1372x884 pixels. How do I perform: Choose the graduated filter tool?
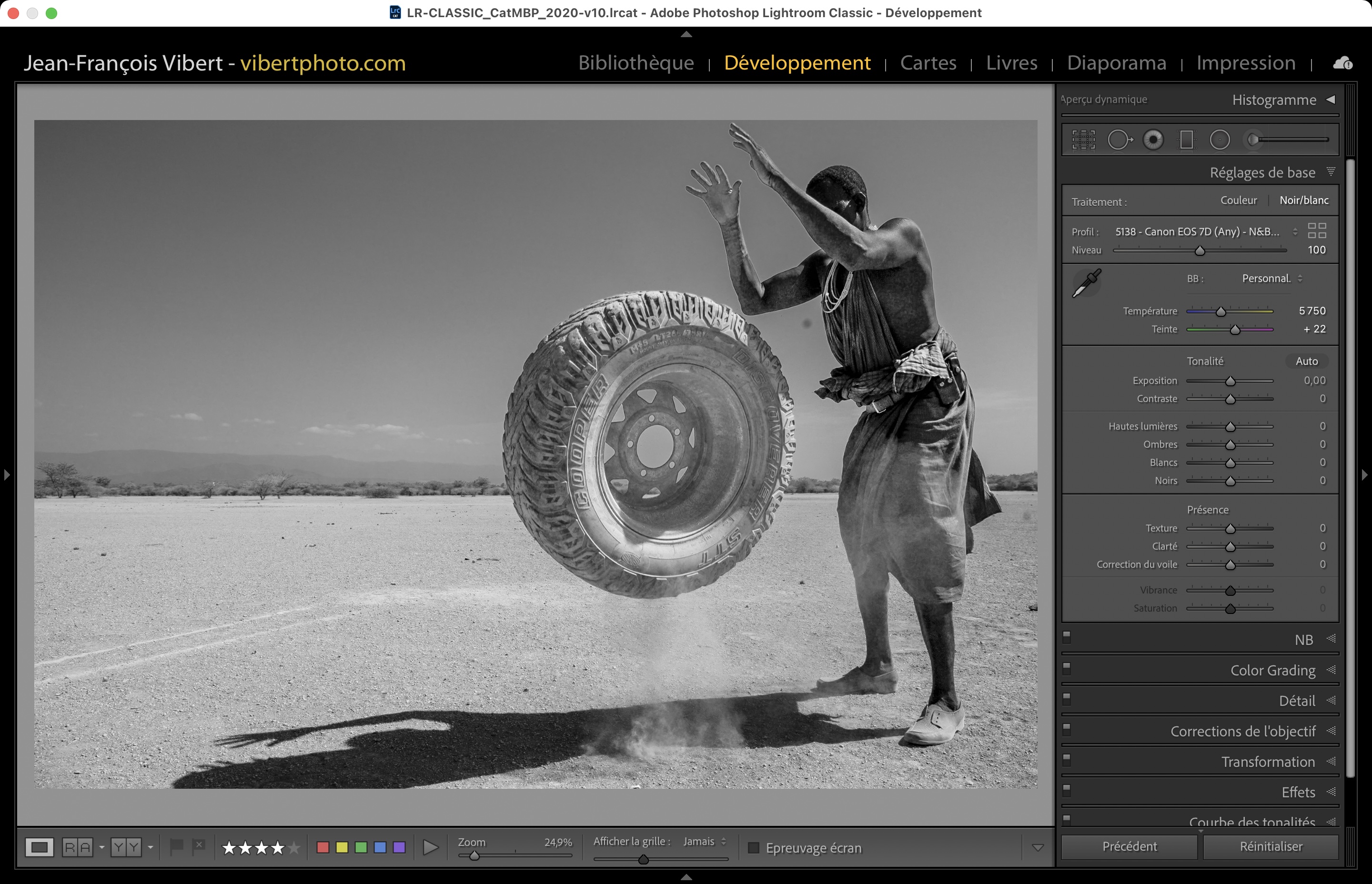click(x=1186, y=140)
